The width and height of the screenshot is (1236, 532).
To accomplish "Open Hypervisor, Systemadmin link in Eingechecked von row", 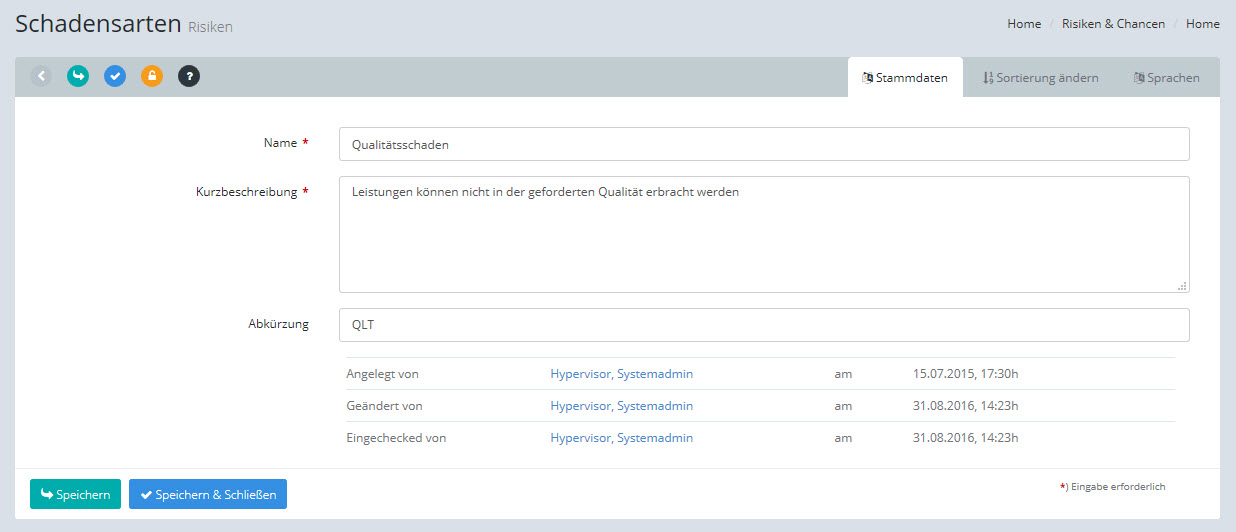I will 621,438.
